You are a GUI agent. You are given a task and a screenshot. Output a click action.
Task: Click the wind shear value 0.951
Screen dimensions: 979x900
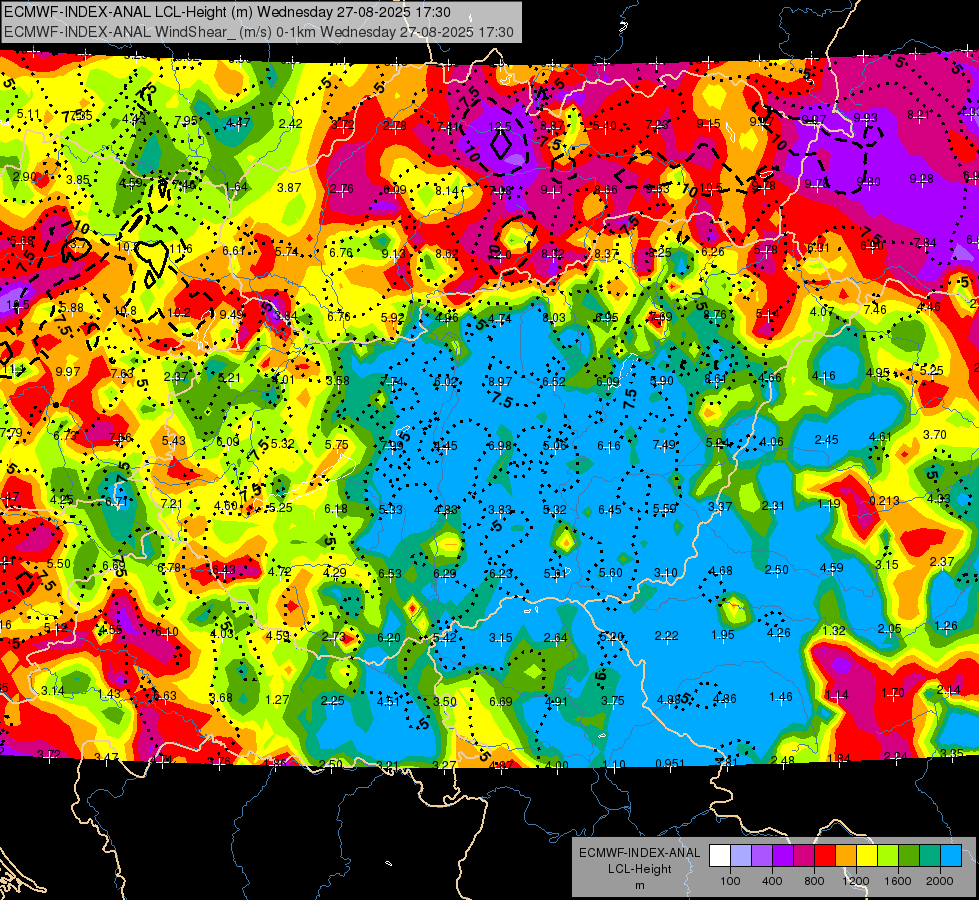670,763
